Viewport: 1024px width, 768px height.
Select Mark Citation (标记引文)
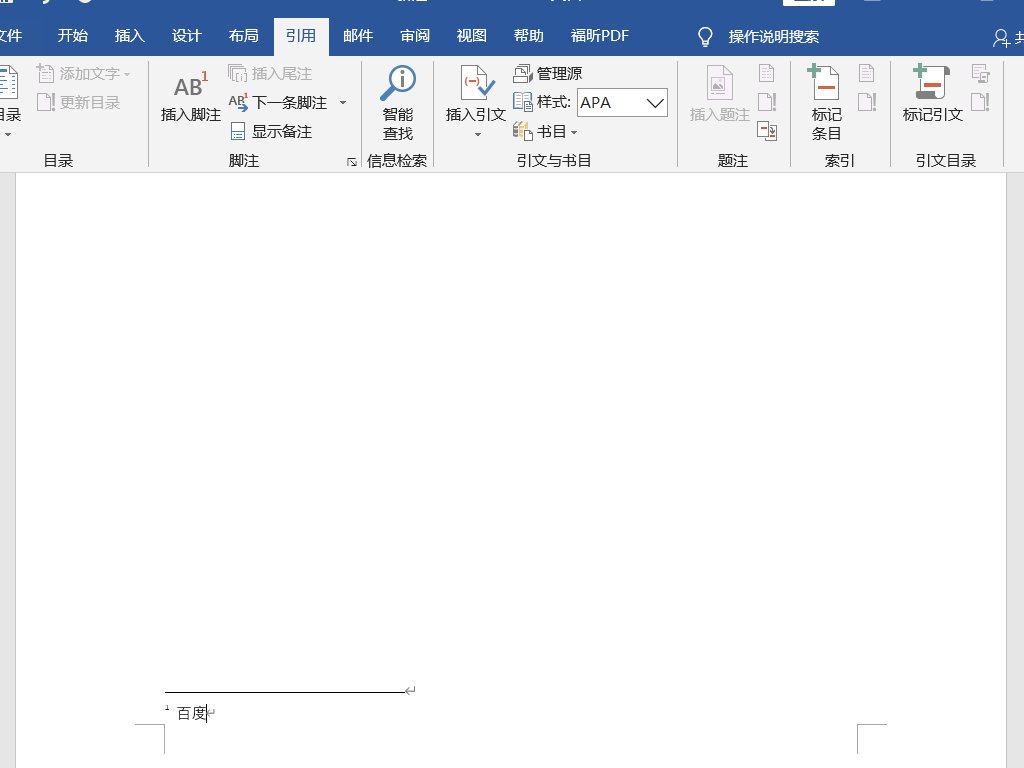tap(931, 95)
